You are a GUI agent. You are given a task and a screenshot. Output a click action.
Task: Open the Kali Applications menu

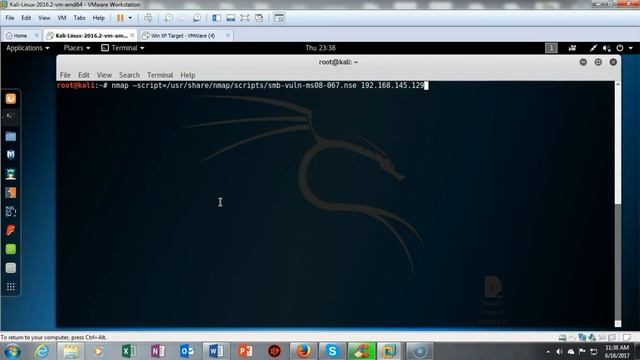tap(28, 48)
